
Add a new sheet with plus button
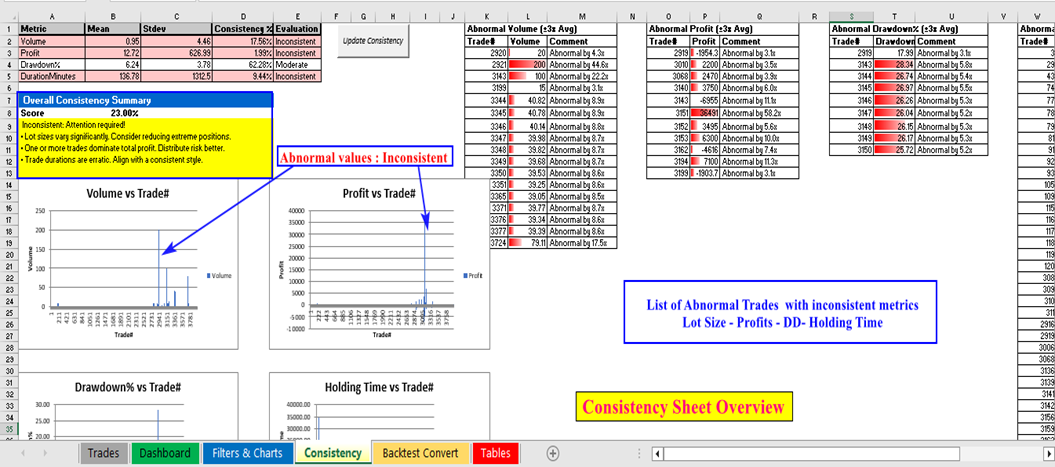click(552, 453)
